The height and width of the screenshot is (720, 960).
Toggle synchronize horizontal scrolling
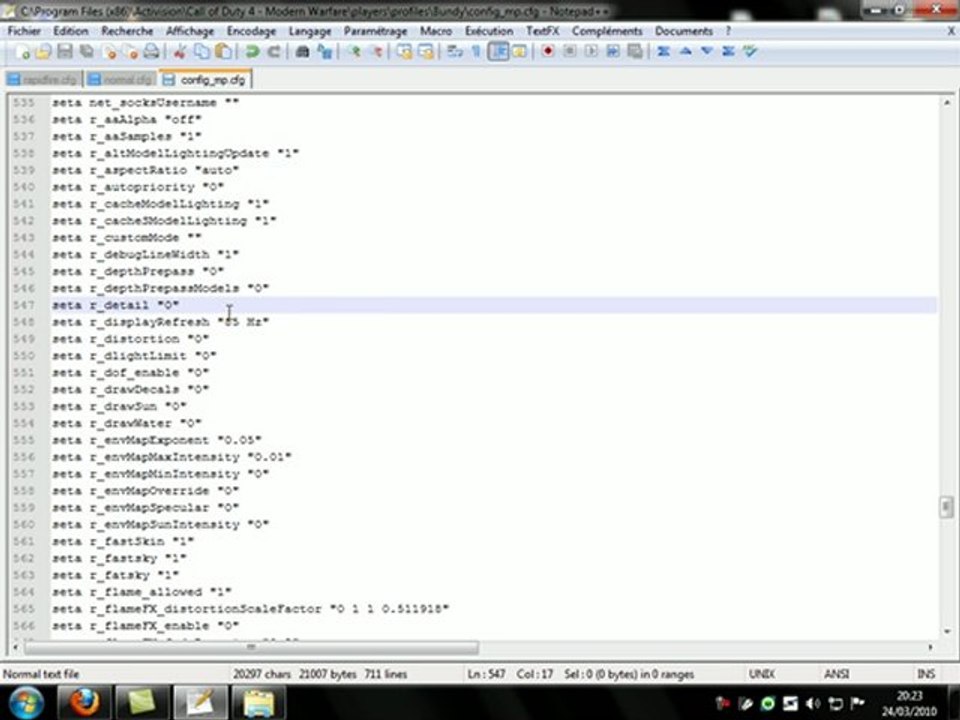coord(426,52)
